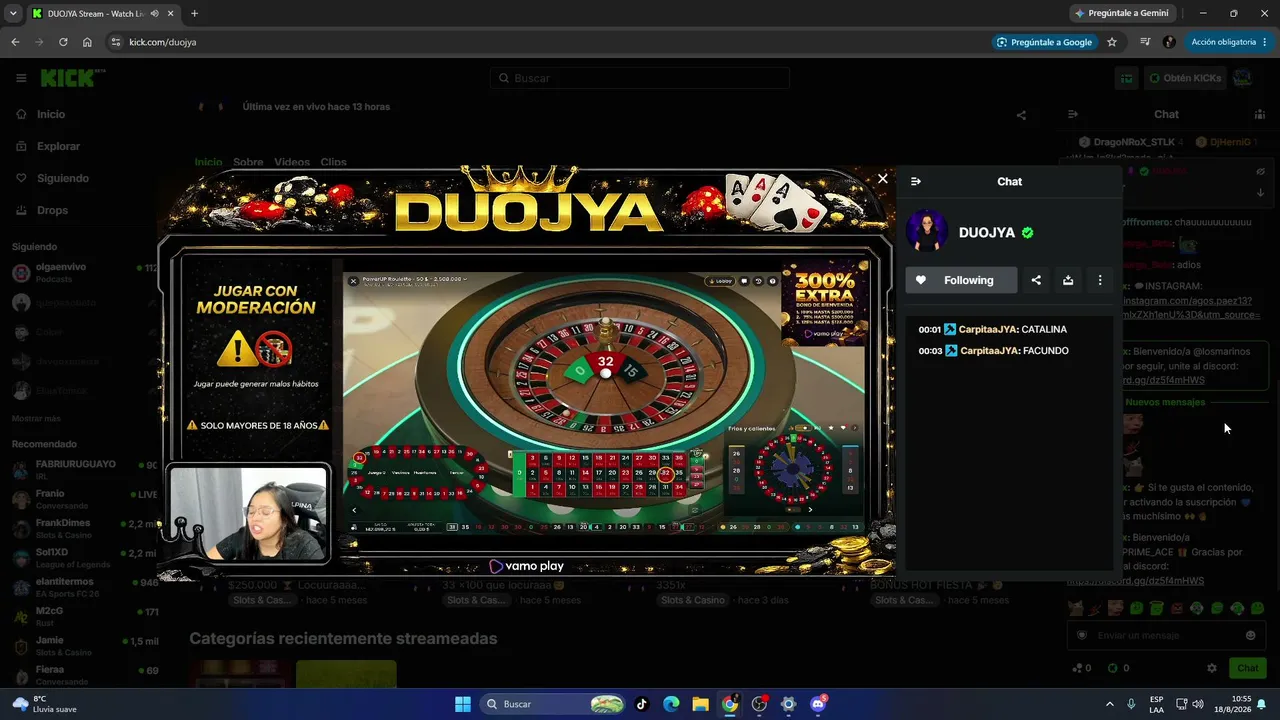Switch to the channel Videos tab

click(292, 162)
